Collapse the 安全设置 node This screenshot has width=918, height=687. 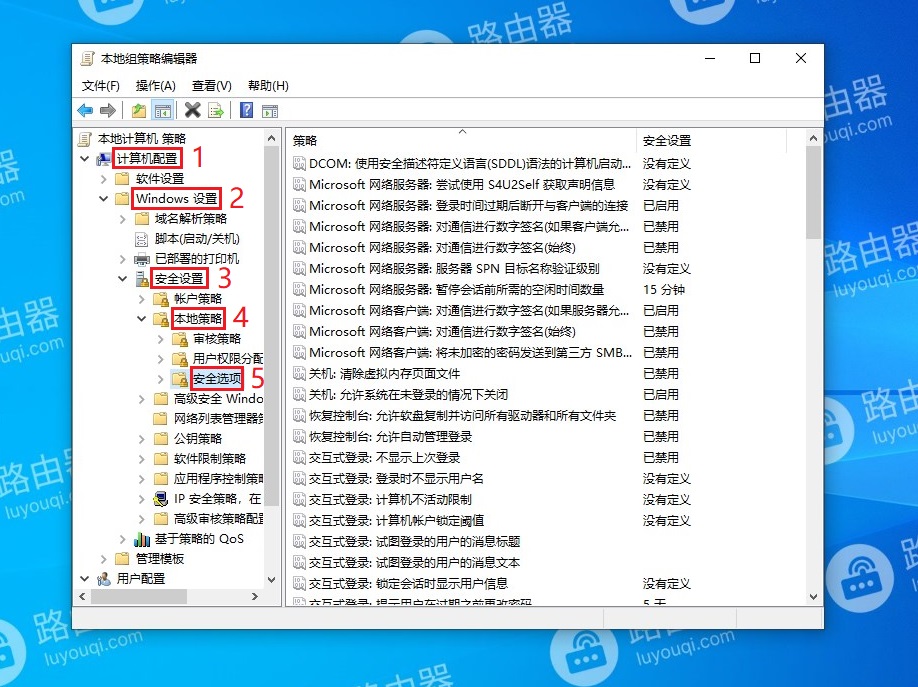click(x=122, y=279)
